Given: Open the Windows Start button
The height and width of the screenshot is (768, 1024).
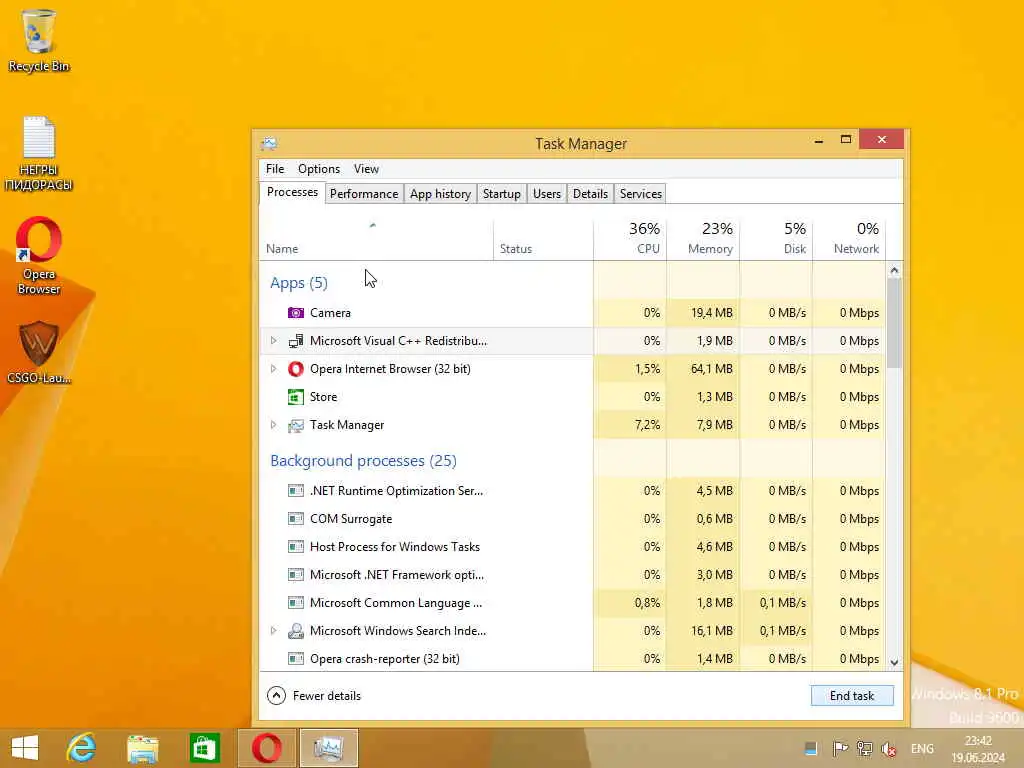Looking at the screenshot, I should (25, 748).
